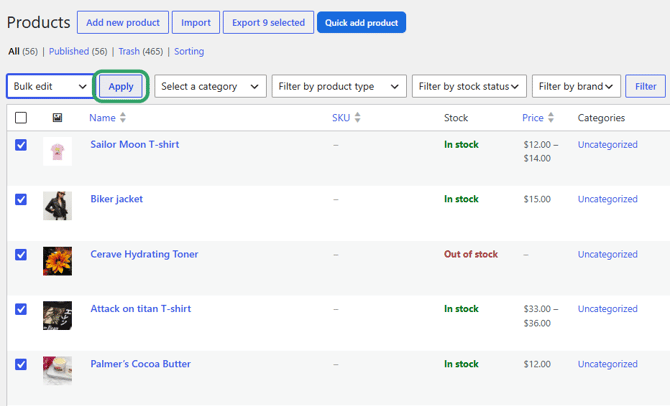Click the '$33.00 – $36.00' price range
Screen dimensions: 670x406
[541, 316]
